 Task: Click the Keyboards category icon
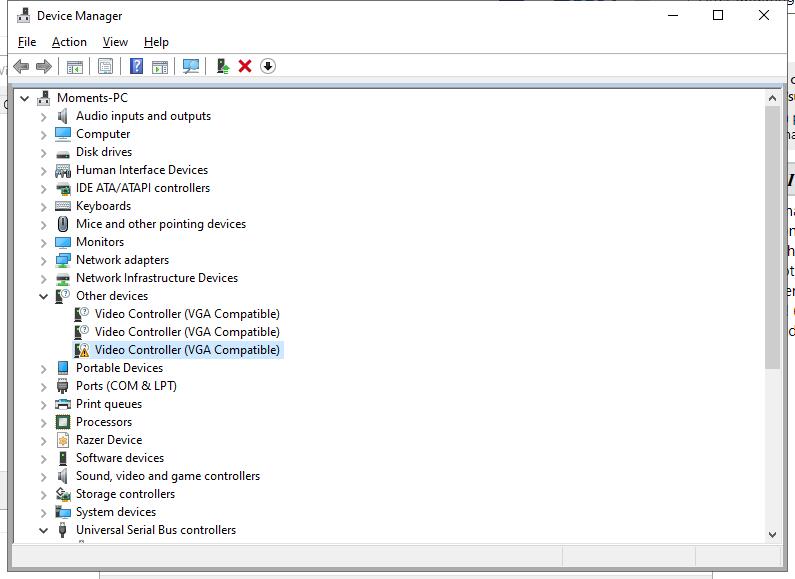[63, 206]
